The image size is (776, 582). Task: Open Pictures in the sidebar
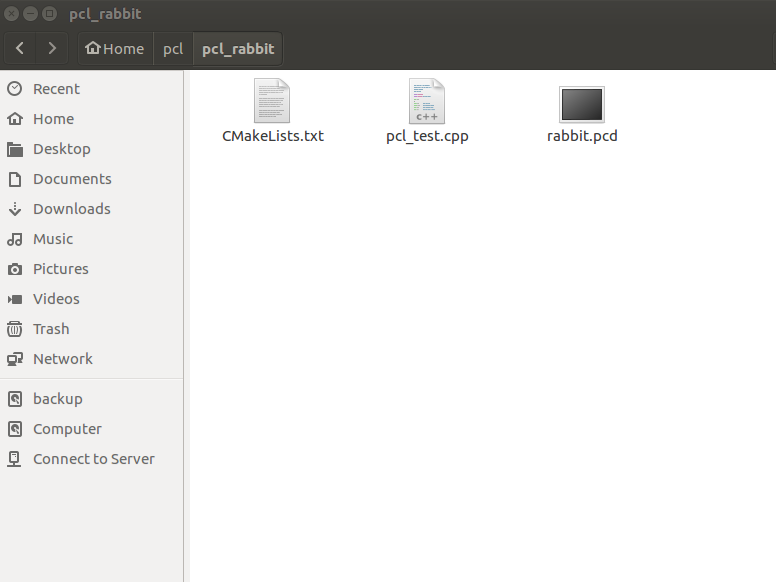click(92, 269)
